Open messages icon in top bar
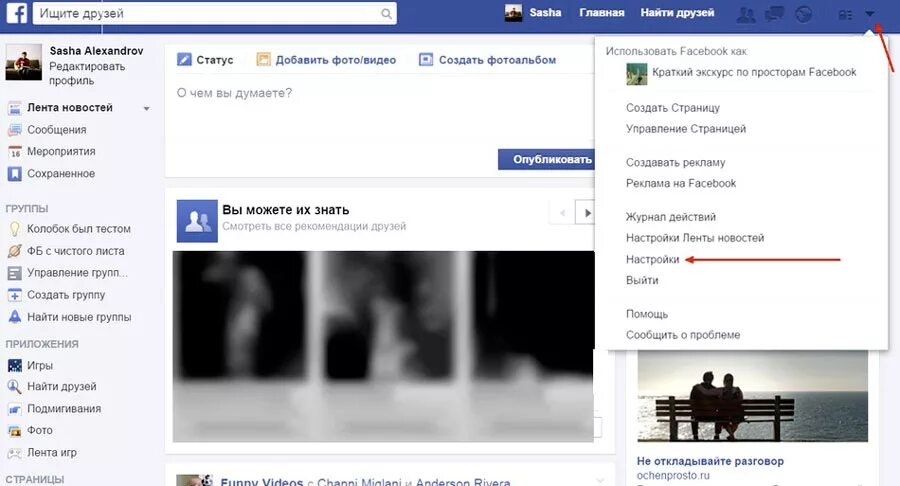900x486 pixels. (775, 14)
